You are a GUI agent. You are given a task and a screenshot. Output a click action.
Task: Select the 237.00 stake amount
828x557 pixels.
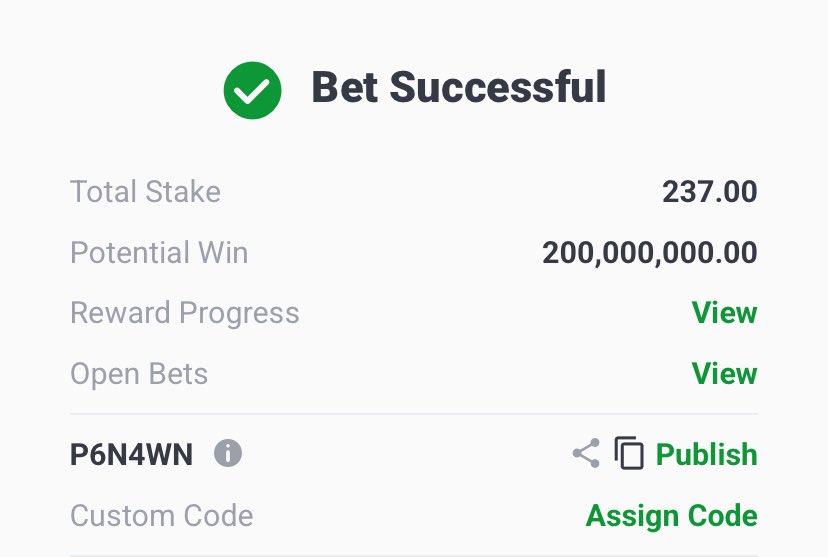point(710,191)
